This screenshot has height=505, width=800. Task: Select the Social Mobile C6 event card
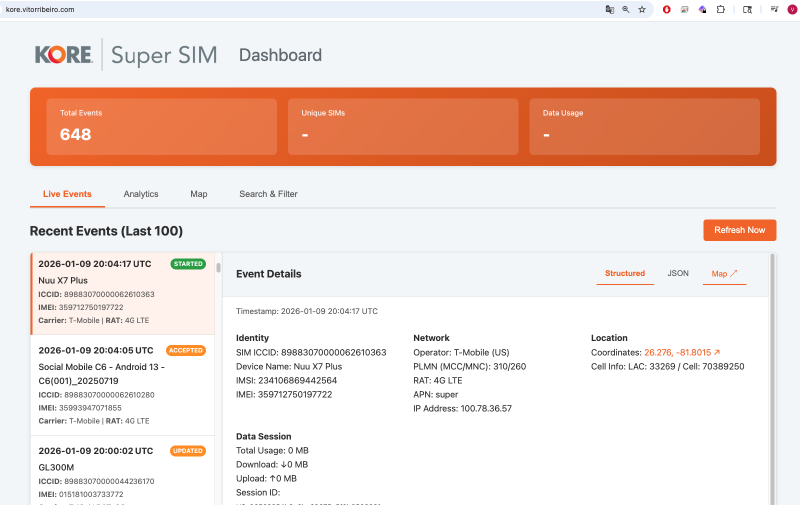point(122,385)
